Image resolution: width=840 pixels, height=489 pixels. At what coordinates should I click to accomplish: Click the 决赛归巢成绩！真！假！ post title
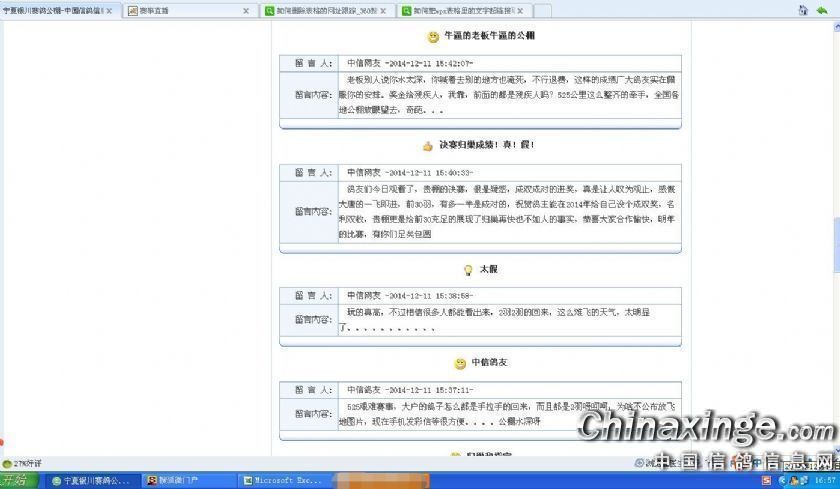pos(487,145)
